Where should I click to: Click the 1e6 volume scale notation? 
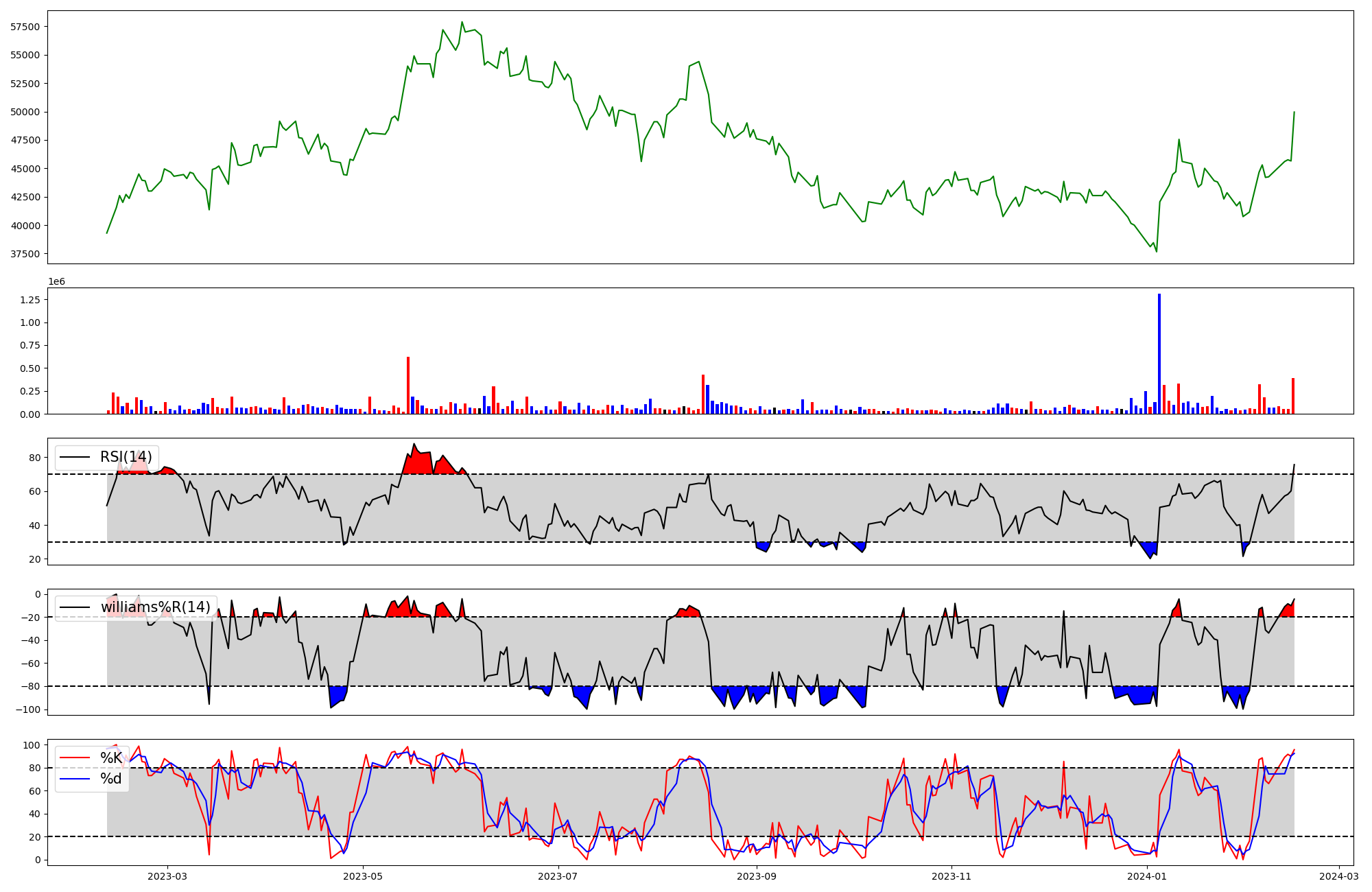click(x=56, y=282)
